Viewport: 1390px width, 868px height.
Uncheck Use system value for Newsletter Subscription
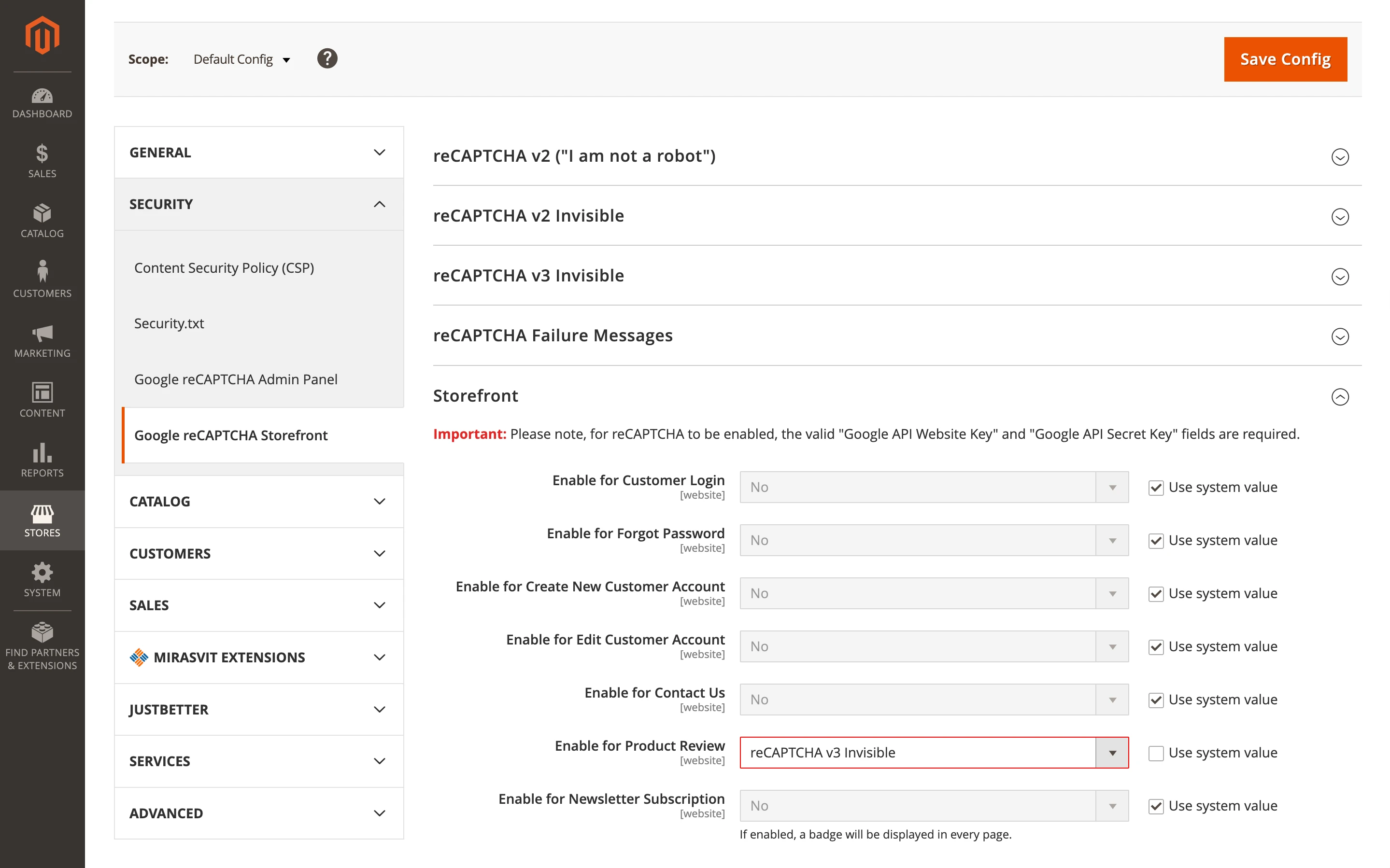(1156, 805)
